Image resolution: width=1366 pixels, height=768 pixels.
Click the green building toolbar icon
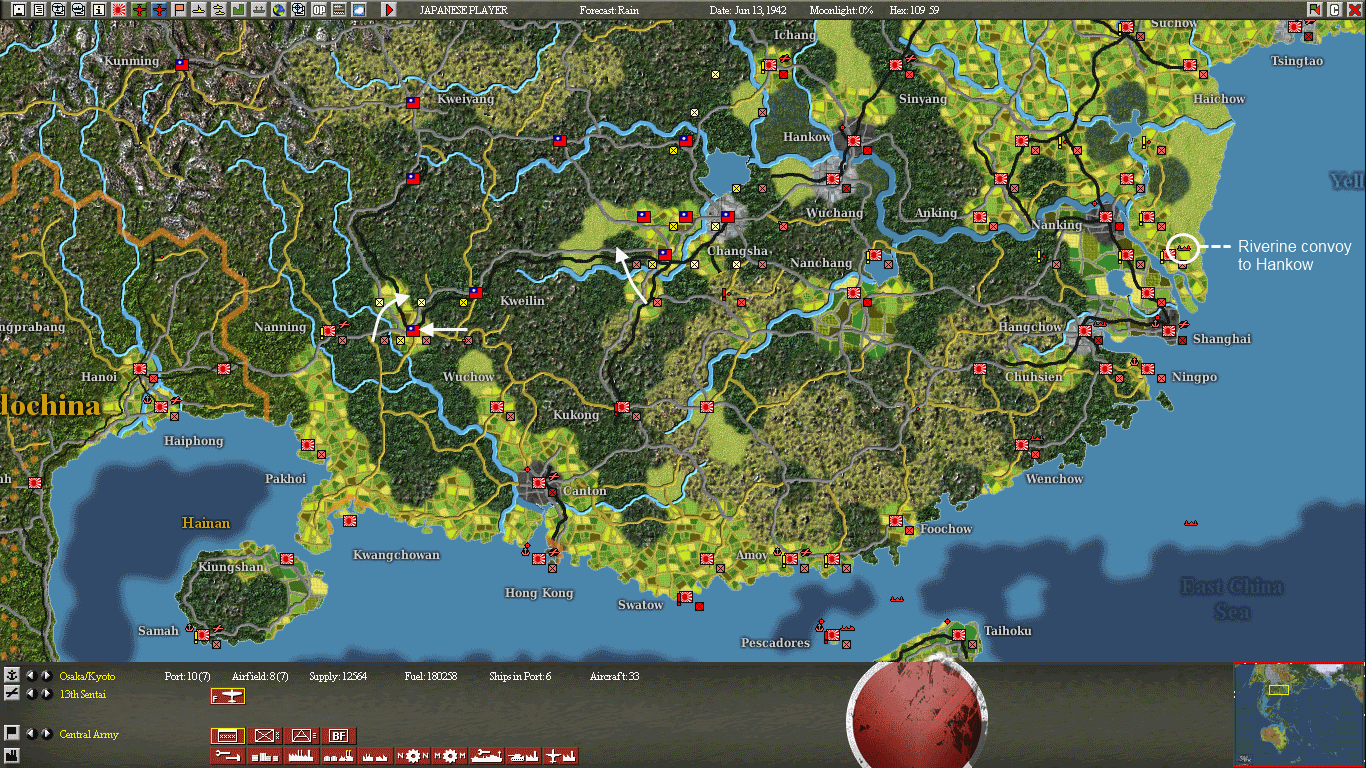239,9
